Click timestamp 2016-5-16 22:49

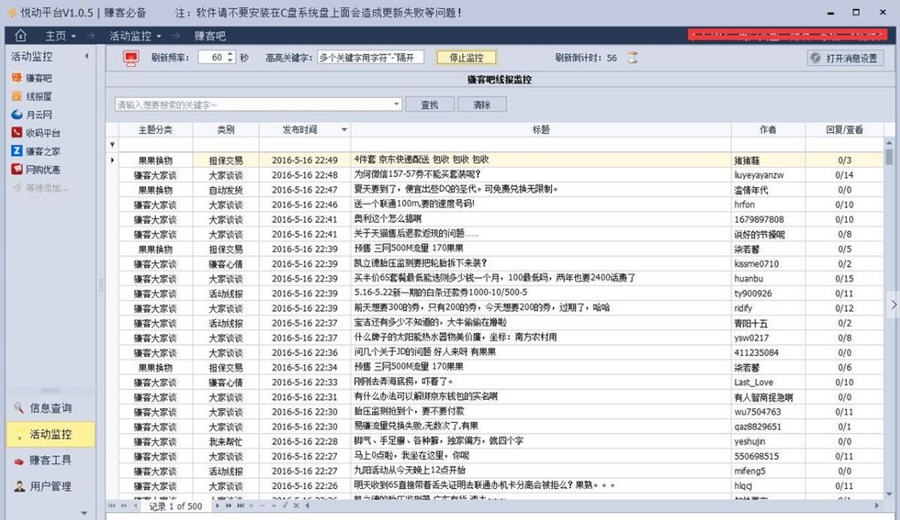[x=304, y=160]
